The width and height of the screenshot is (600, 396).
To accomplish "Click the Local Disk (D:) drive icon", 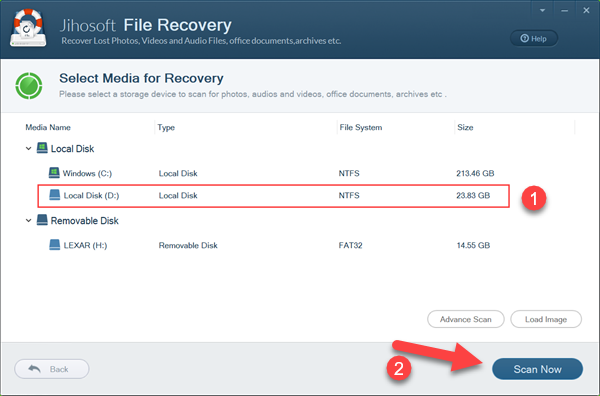I will click(55, 195).
